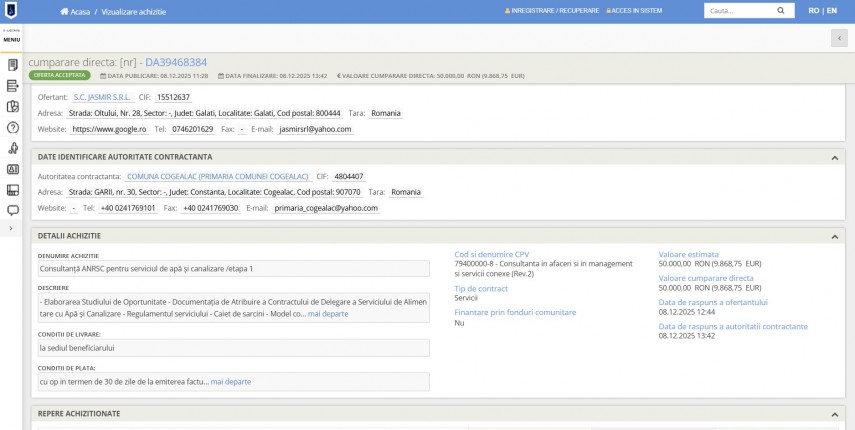
Task: Click the ID card icon in sidebar
Action: tap(13, 169)
